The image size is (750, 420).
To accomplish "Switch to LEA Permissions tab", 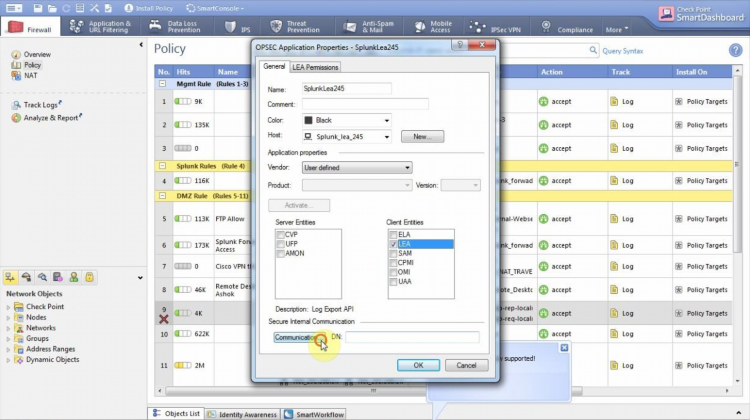I will [x=315, y=67].
